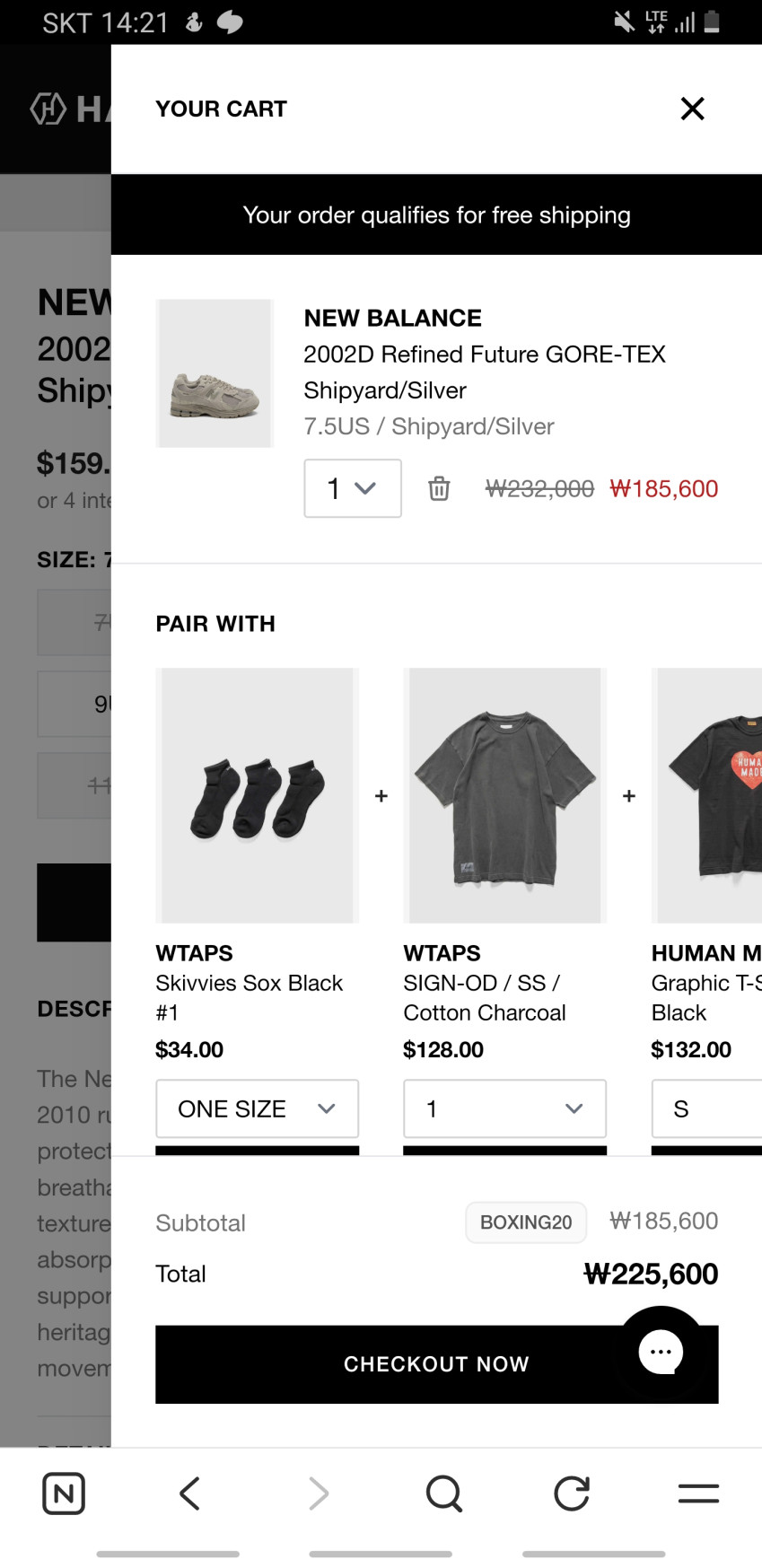View WTAPS SIGN-OD charcoal tee image

coord(504,795)
